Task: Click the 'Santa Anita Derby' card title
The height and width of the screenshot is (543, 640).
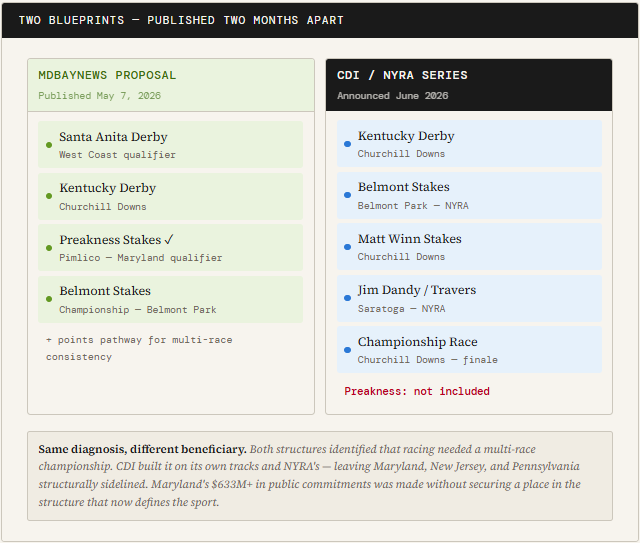Action: point(113,137)
